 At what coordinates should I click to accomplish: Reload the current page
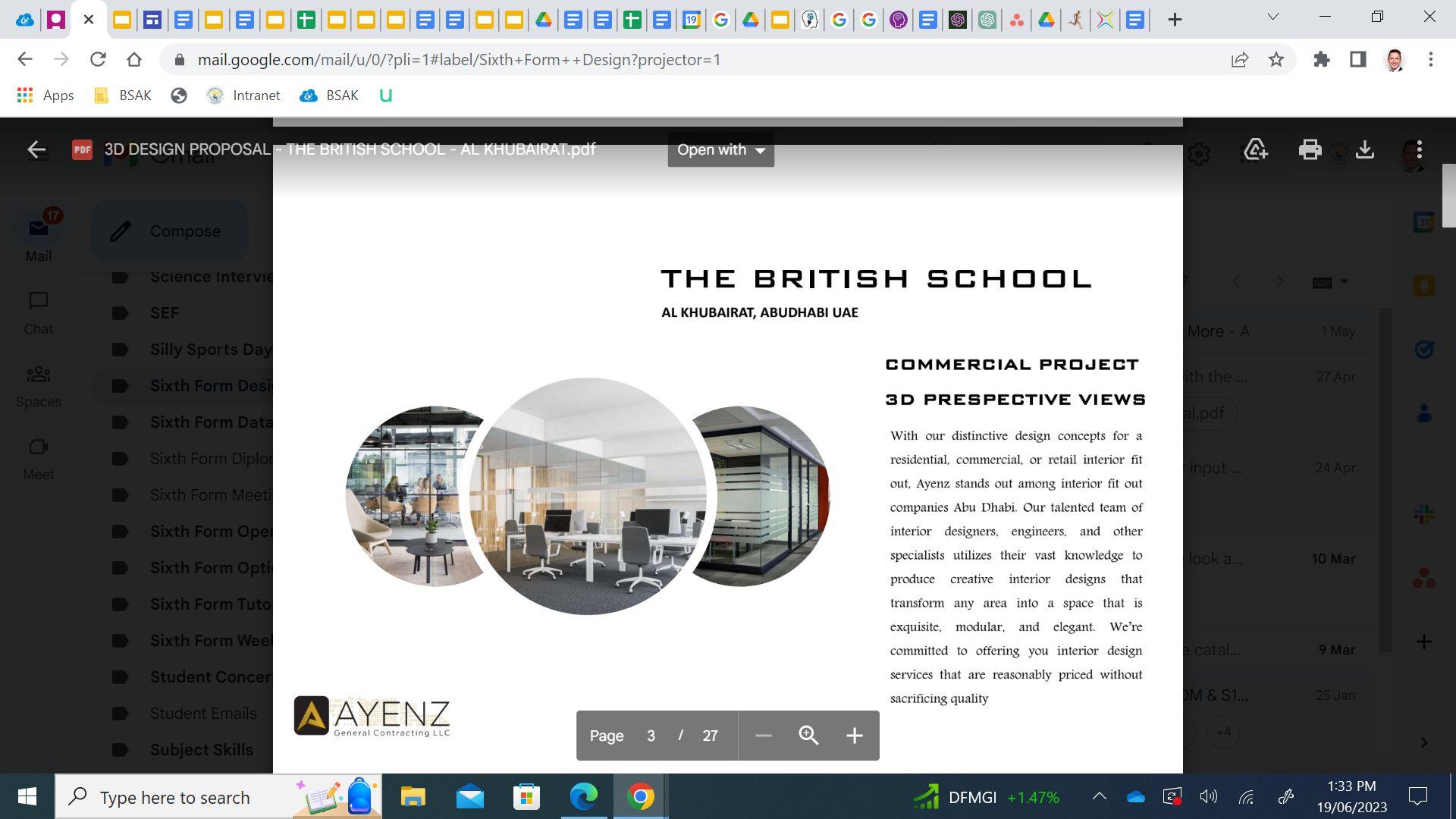click(98, 59)
